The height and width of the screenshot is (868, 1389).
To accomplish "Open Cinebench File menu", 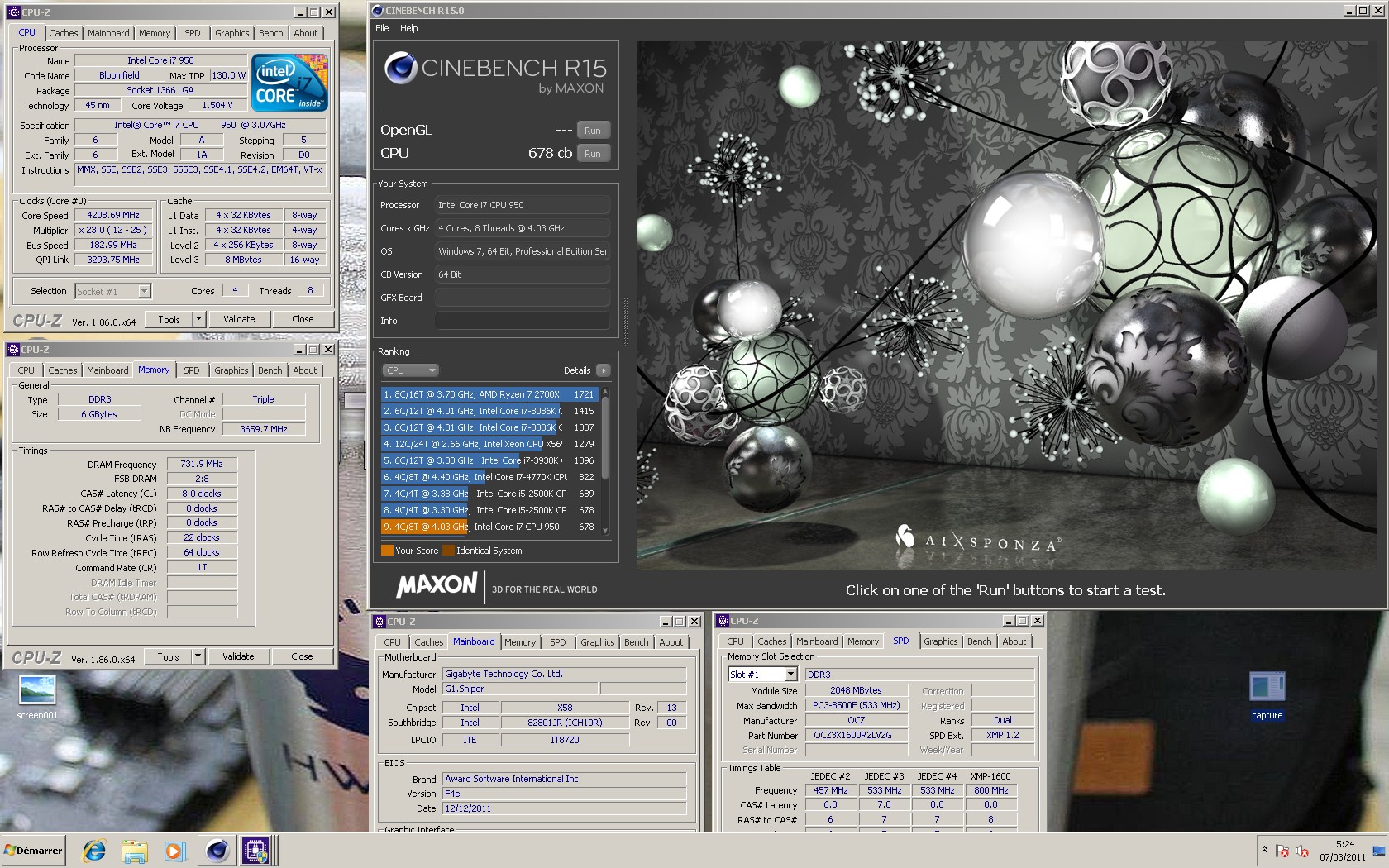I will [x=382, y=28].
